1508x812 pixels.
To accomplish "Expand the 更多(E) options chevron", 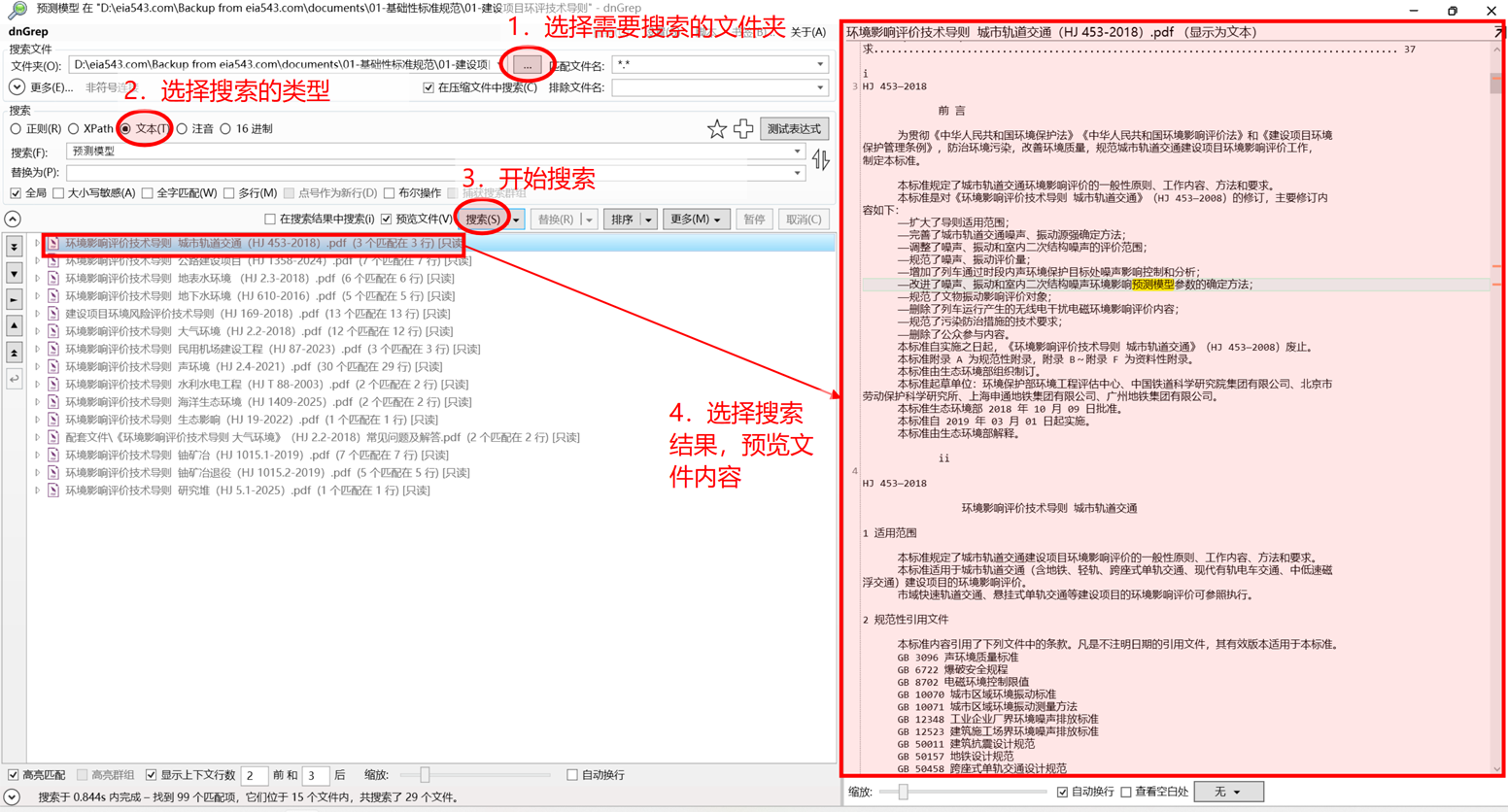I will 17,87.
